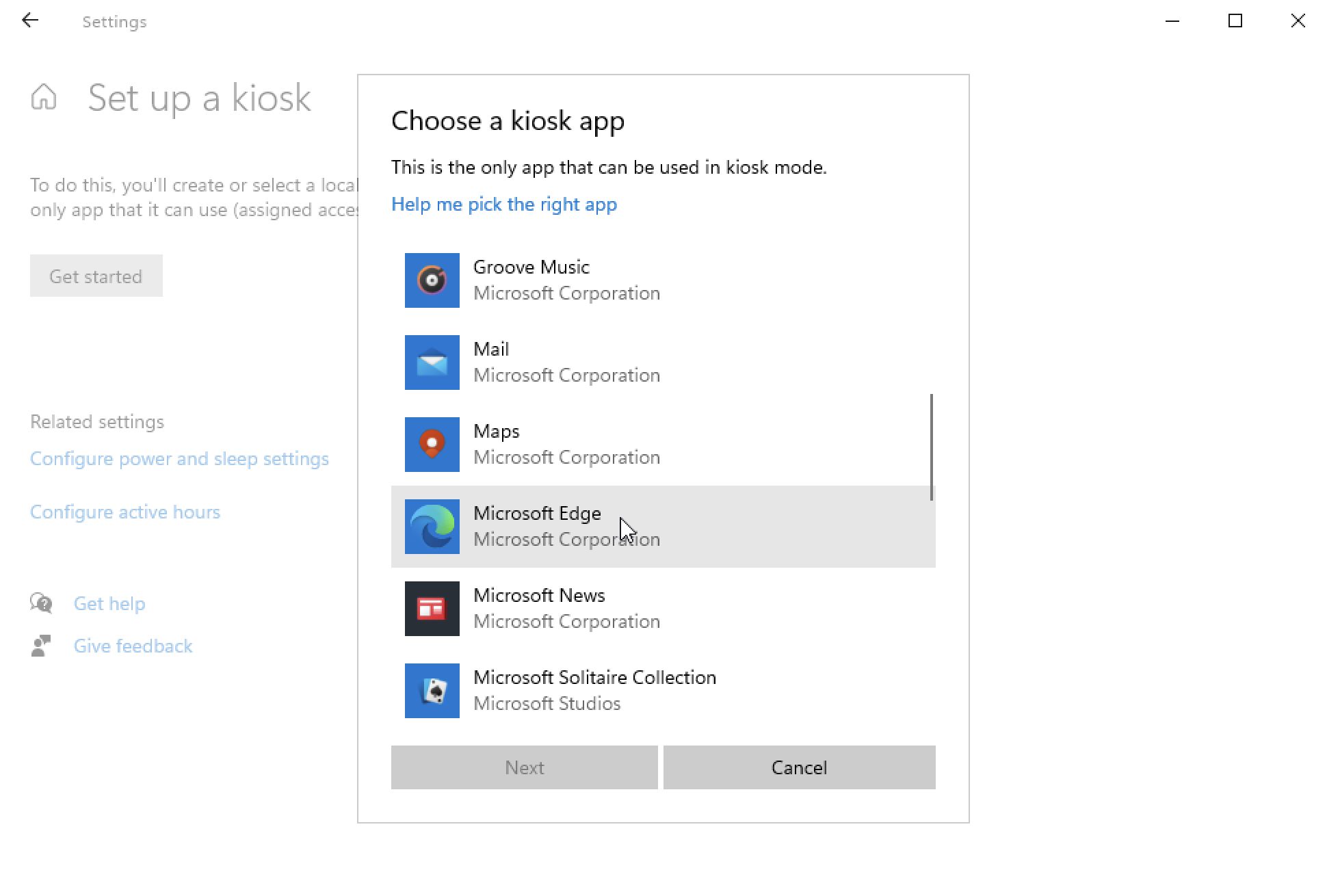The image size is (1327, 896).
Task: Click the Get help chat icon
Action: 41,603
